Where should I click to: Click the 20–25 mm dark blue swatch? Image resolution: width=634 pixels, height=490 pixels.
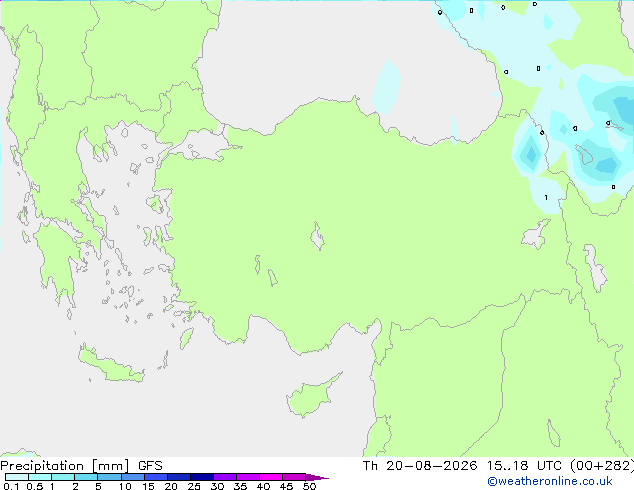click(x=179, y=477)
